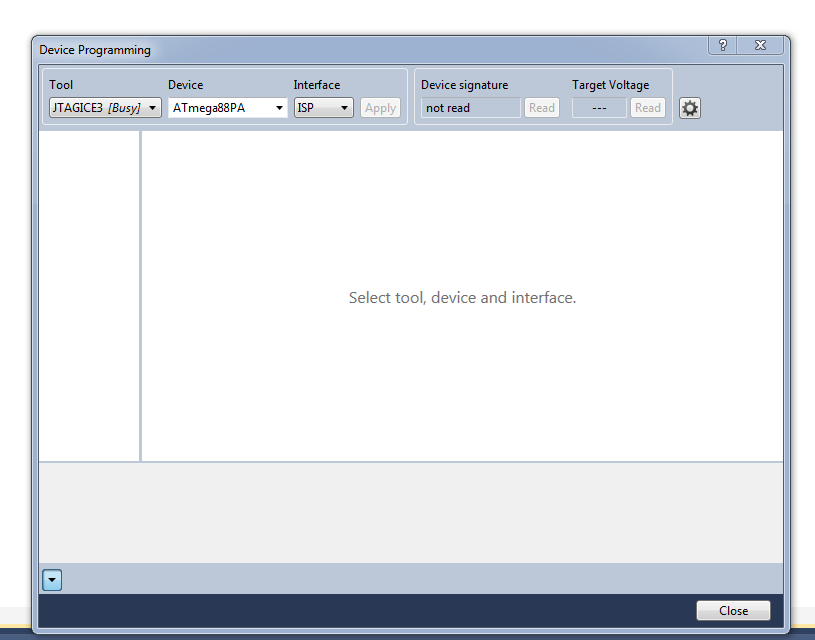The width and height of the screenshot is (815, 640).
Task: Click the Apply button
Action: pyautogui.click(x=380, y=107)
